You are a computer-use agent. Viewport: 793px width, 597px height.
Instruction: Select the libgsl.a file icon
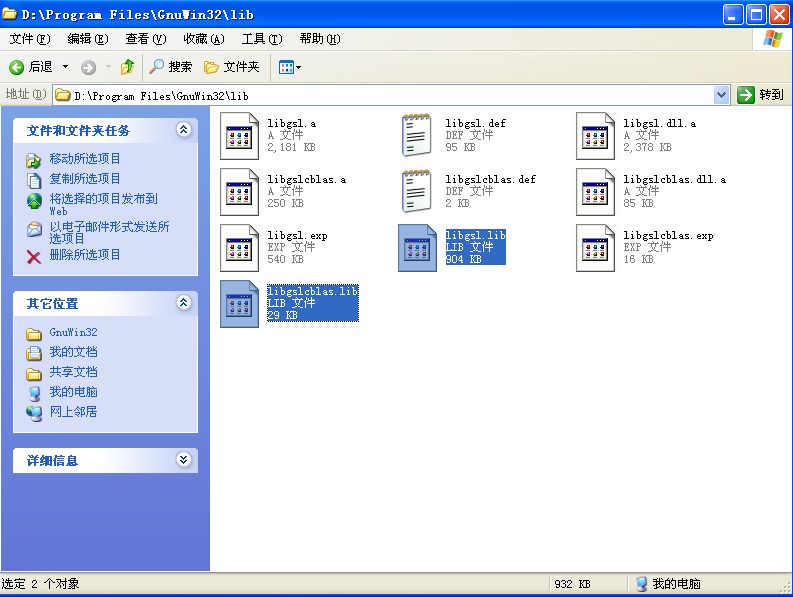point(239,136)
